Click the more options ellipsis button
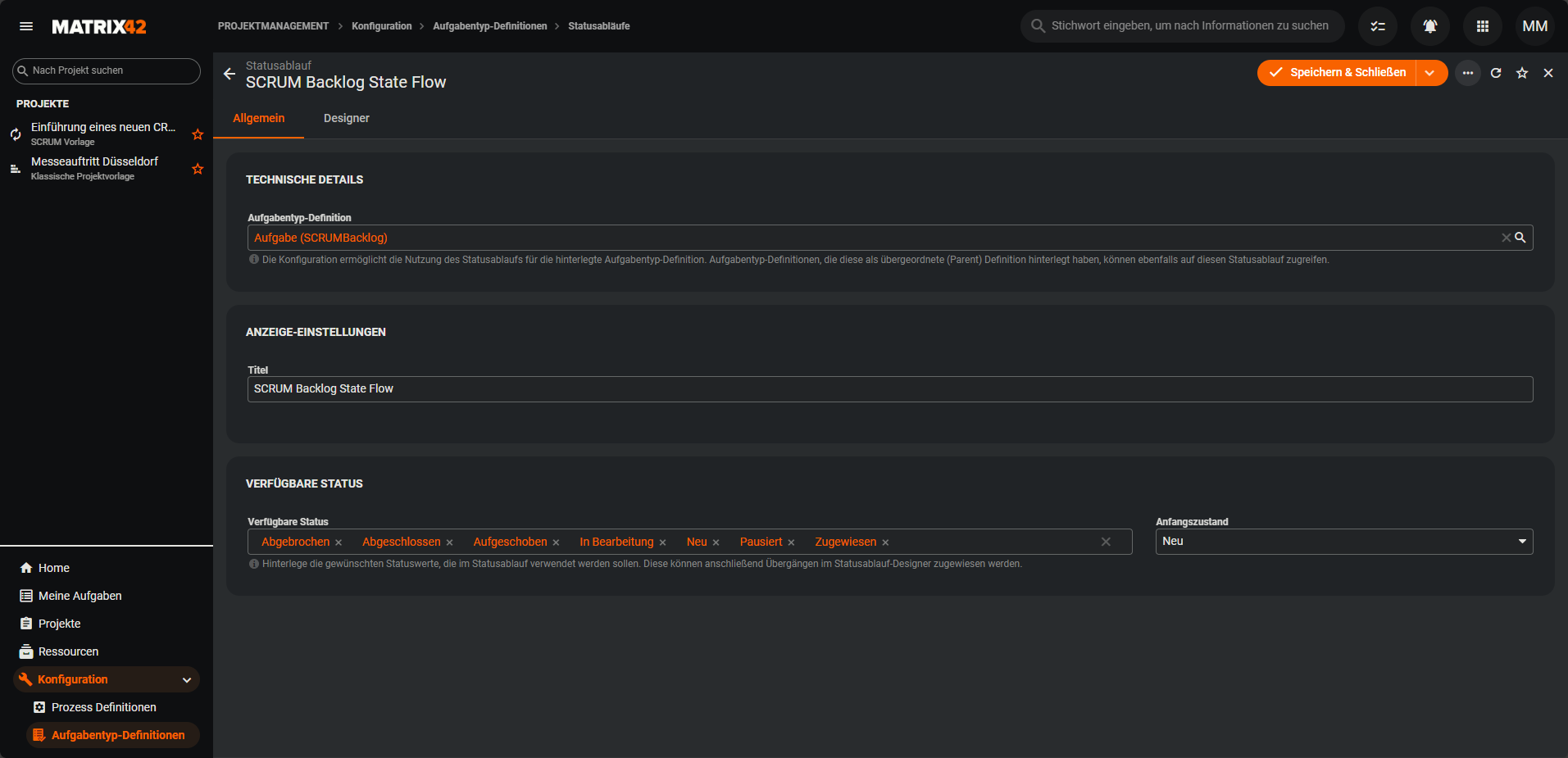The image size is (1568, 758). 1467,73
